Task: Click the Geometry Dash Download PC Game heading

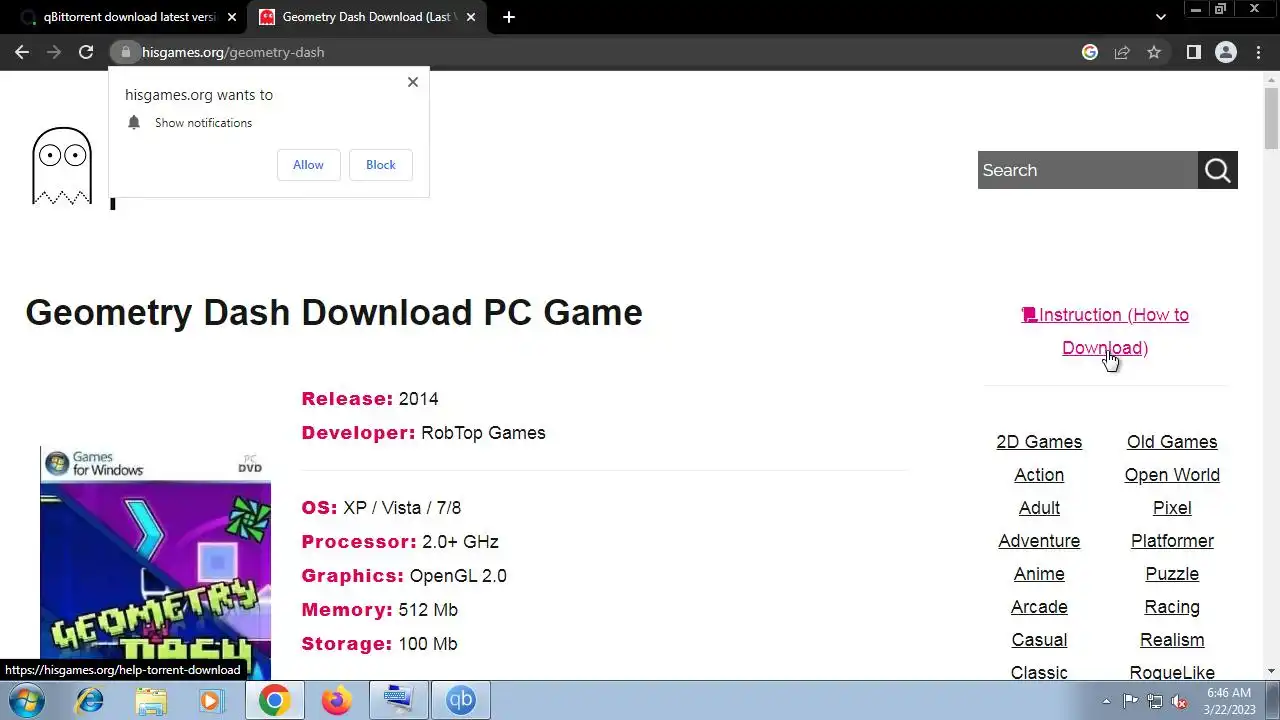Action: coord(334,312)
